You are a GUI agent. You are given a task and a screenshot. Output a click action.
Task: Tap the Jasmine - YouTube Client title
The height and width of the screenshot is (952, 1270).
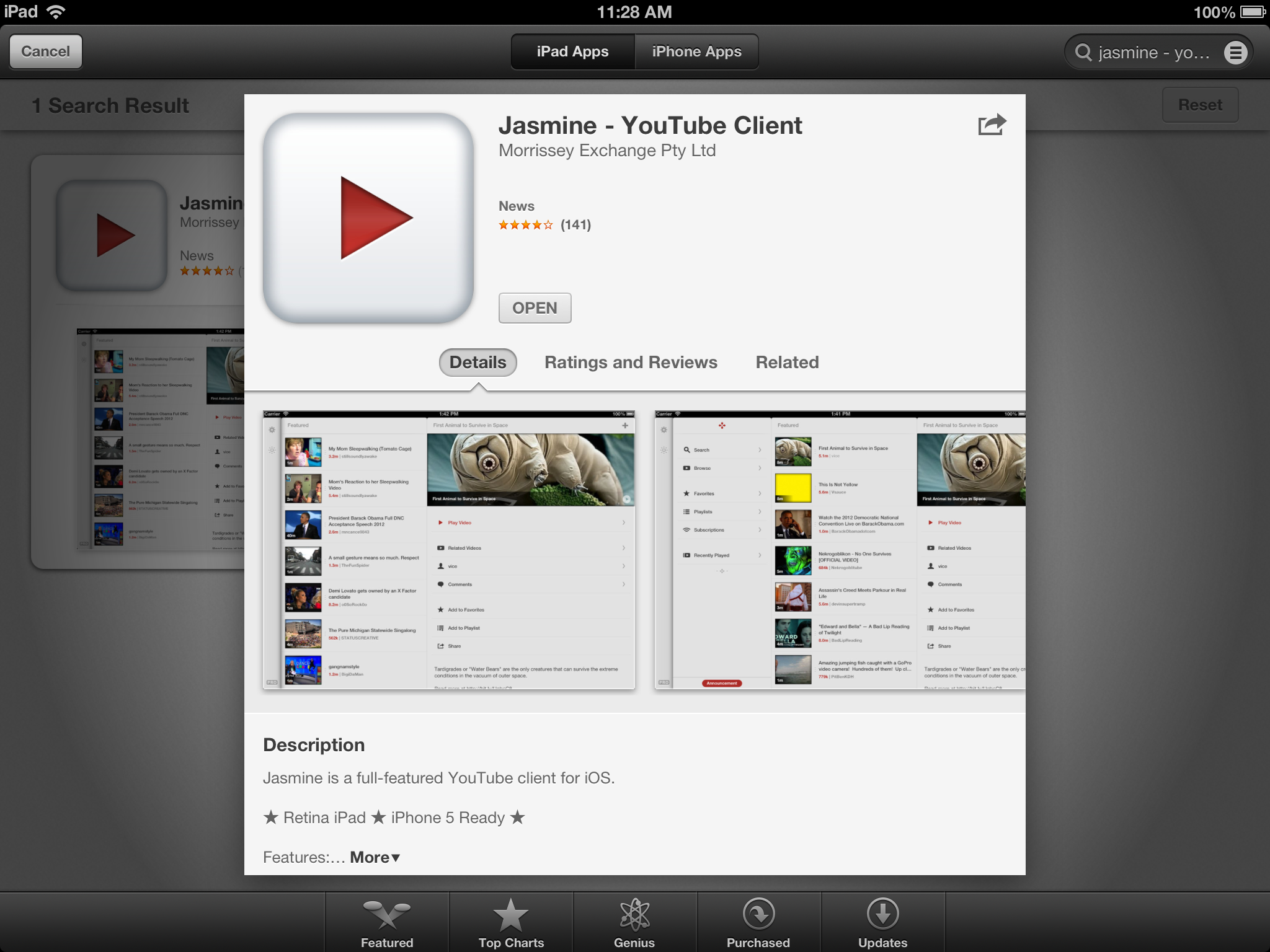(x=651, y=125)
